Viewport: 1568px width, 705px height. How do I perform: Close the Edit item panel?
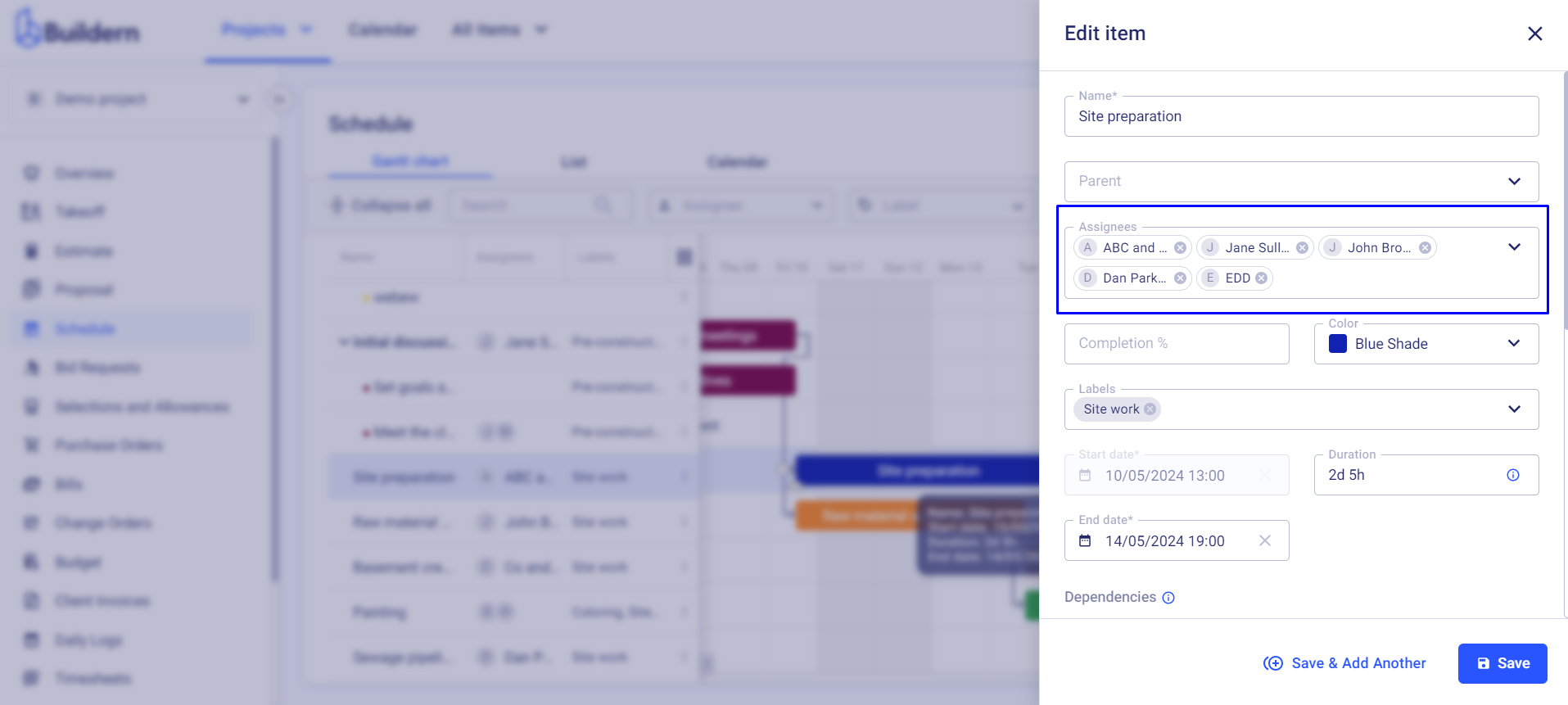(1534, 34)
